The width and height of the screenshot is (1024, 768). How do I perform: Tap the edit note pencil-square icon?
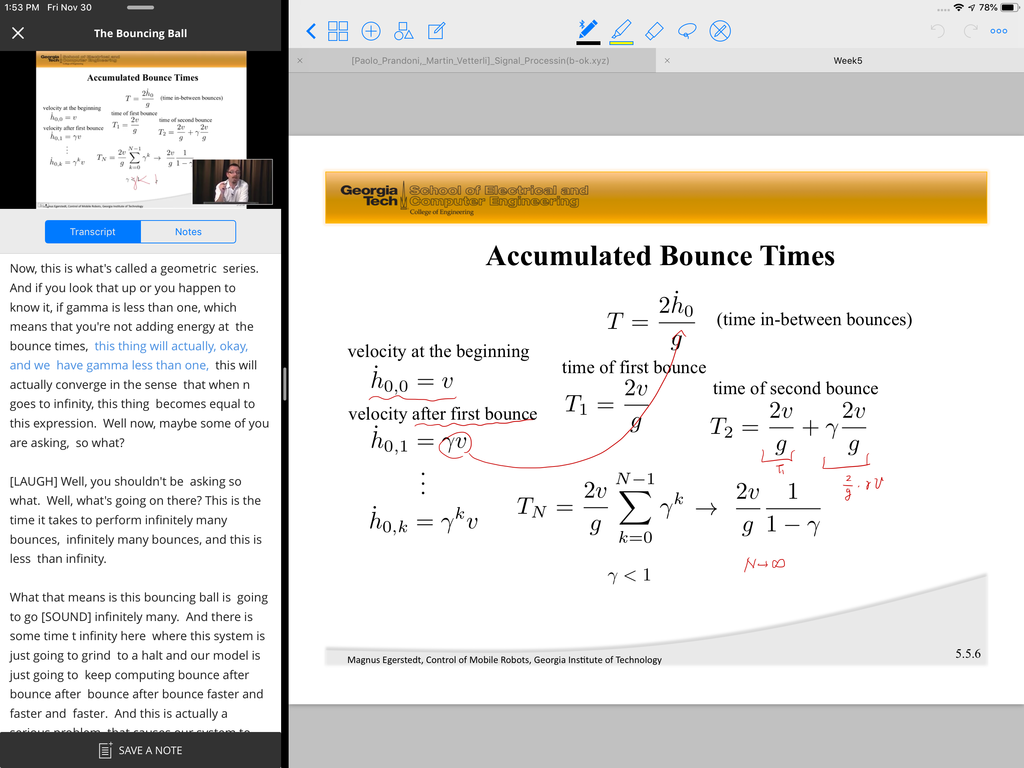tap(436, 31)
